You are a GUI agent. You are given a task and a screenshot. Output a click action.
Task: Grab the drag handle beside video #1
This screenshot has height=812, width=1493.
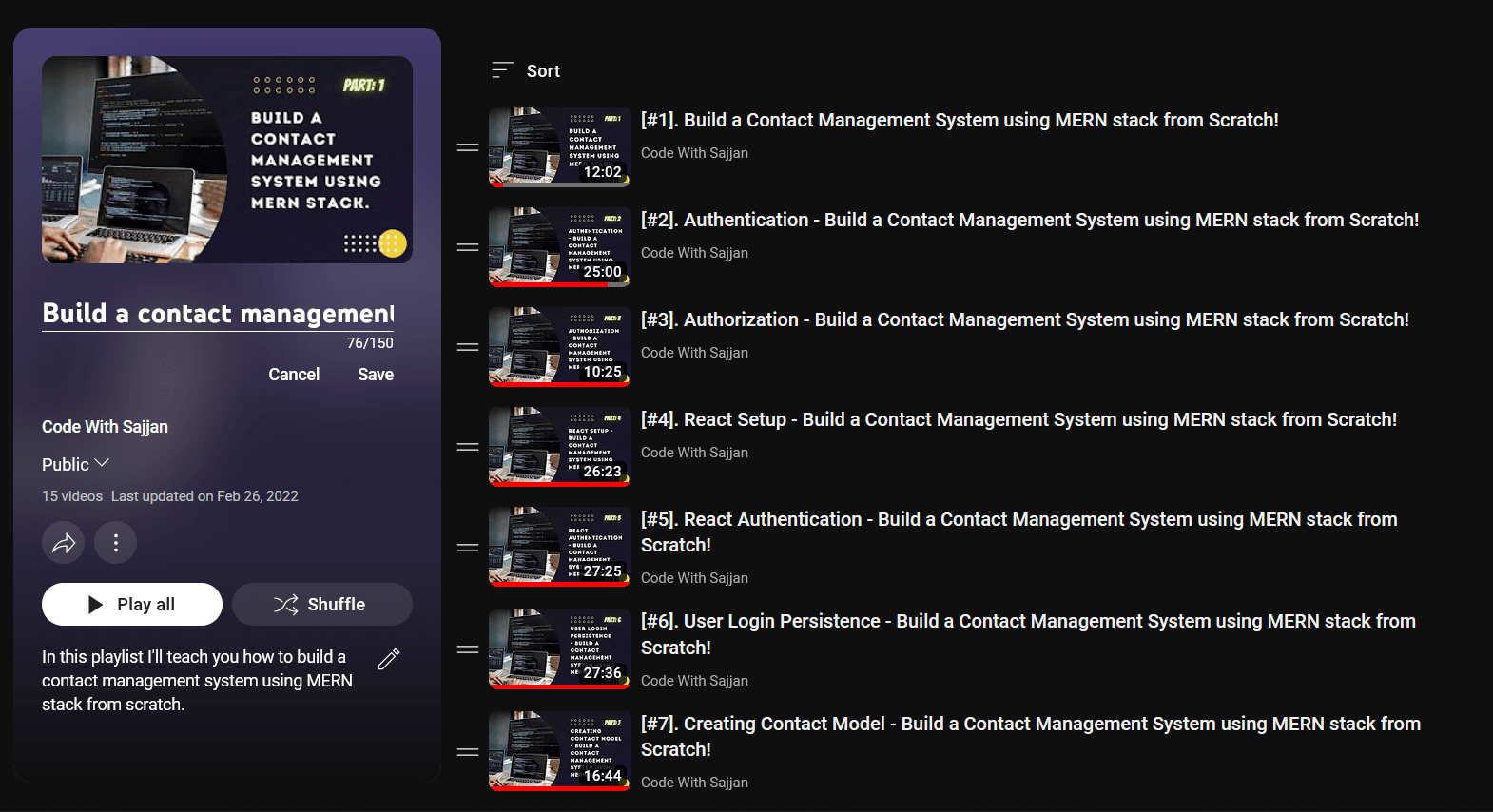(x=468, y=147)
